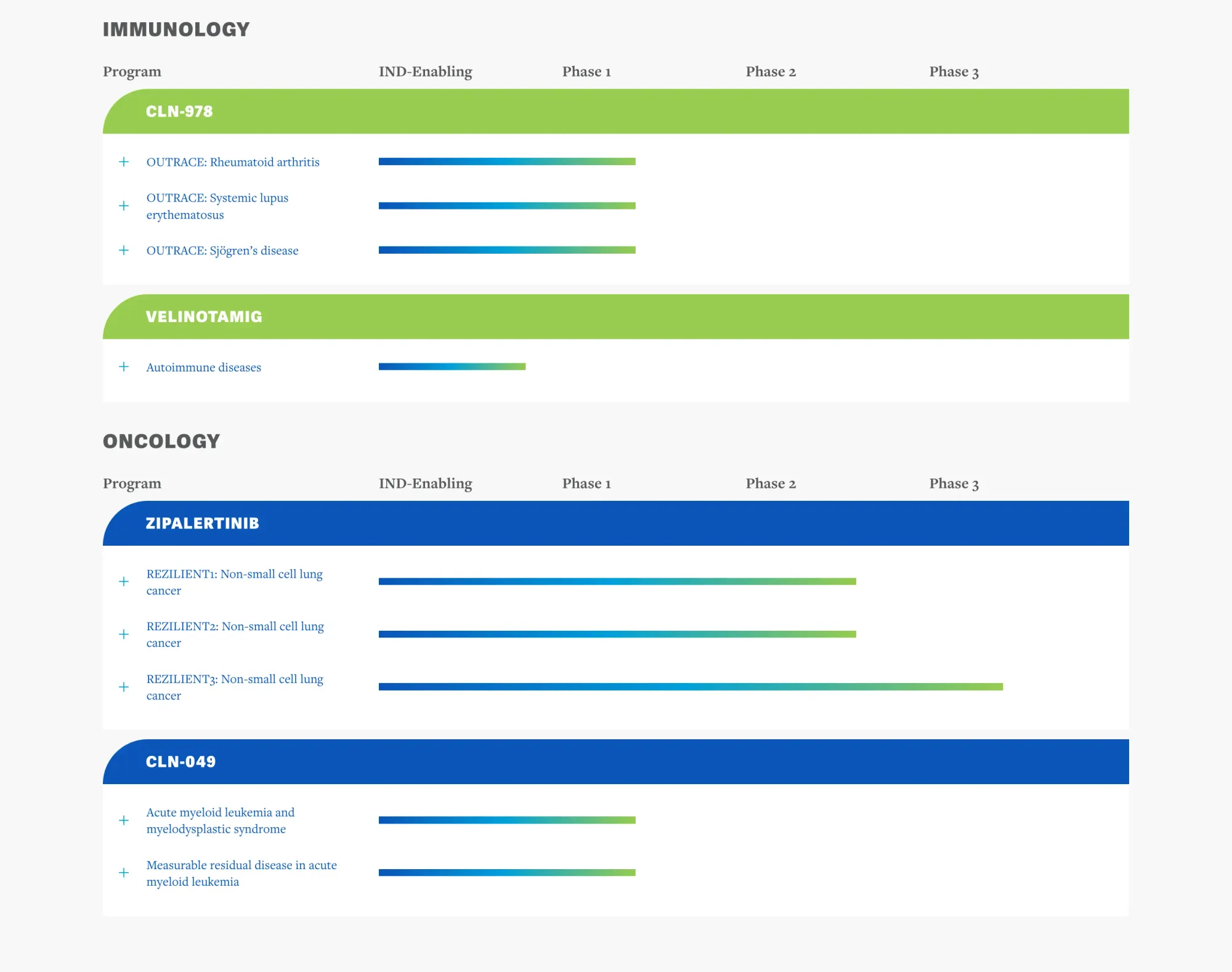This screenshot has height=972, width=1232.
Task: Open REZILIENT3 details via plus icon
Action: click(124, 687)
